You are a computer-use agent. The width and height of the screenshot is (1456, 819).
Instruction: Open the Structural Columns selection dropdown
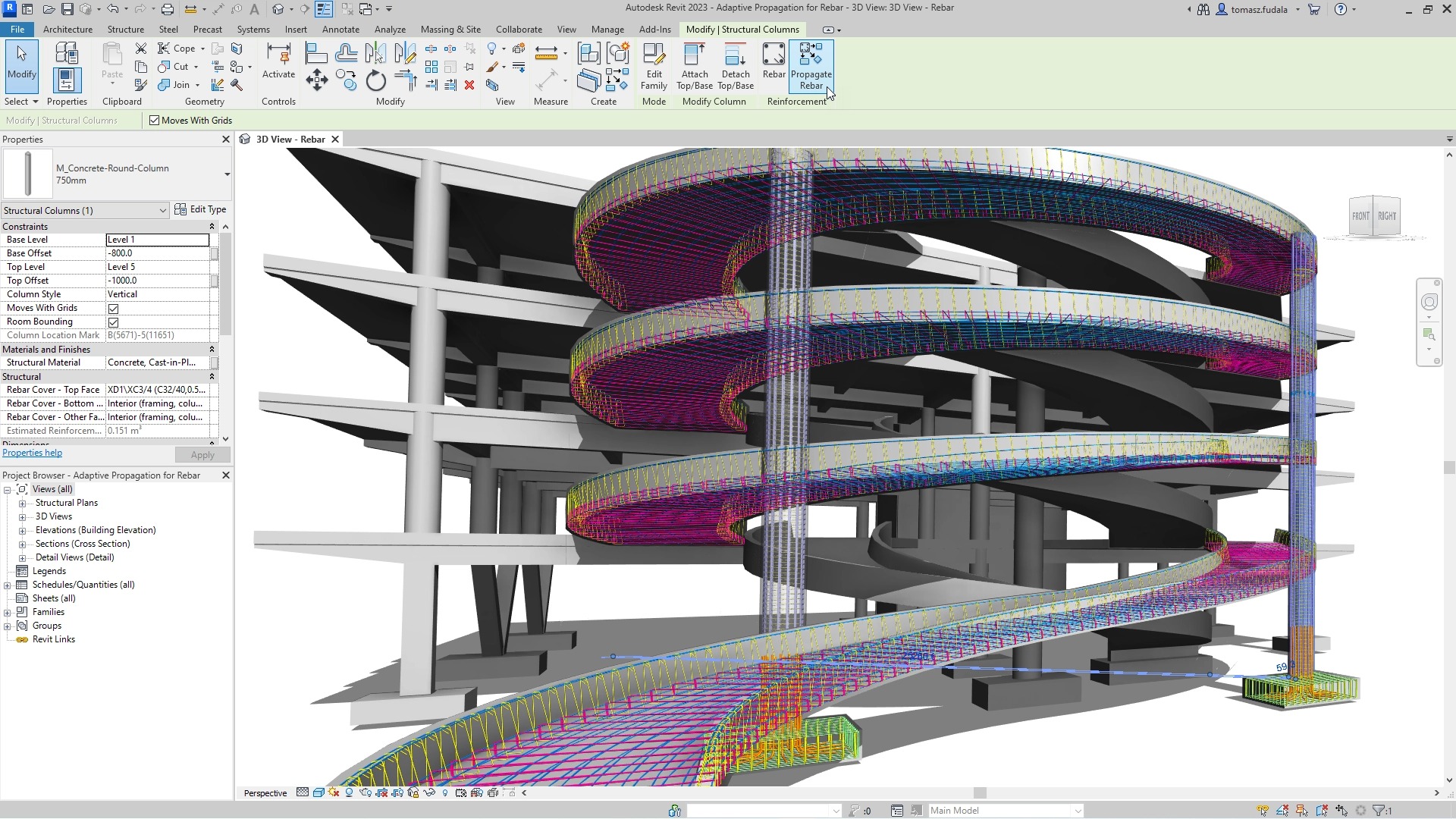(162, 210)
